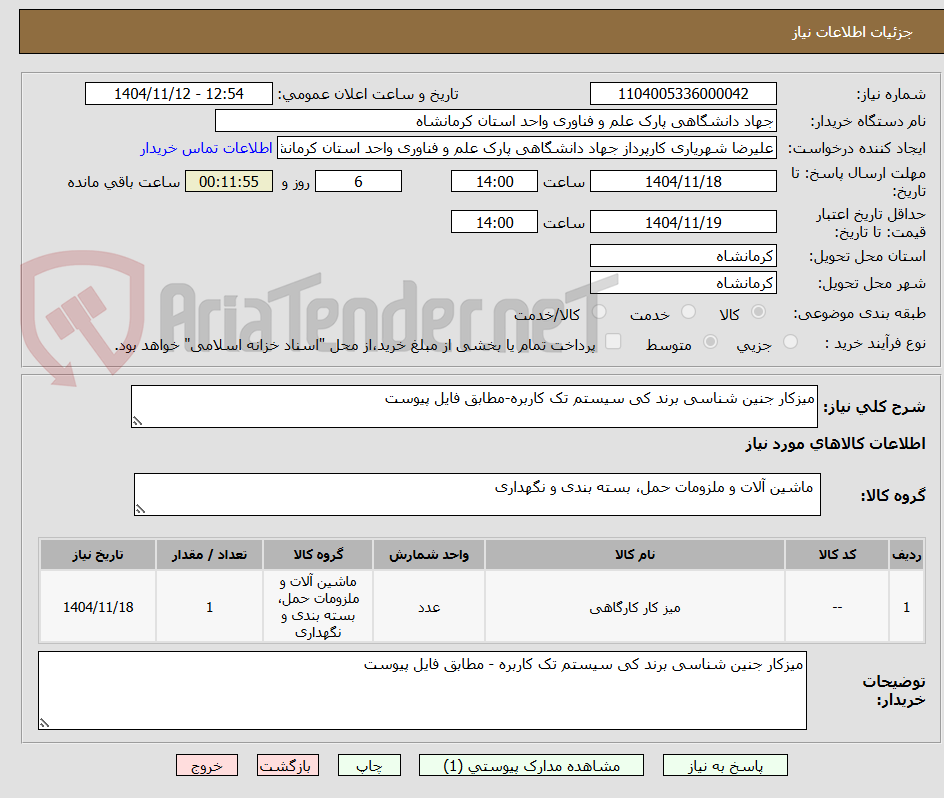Screen dimensions: 944x798
Task: Click the resize handle of توضیحات خریدار box
Action: tap(45, 723)
